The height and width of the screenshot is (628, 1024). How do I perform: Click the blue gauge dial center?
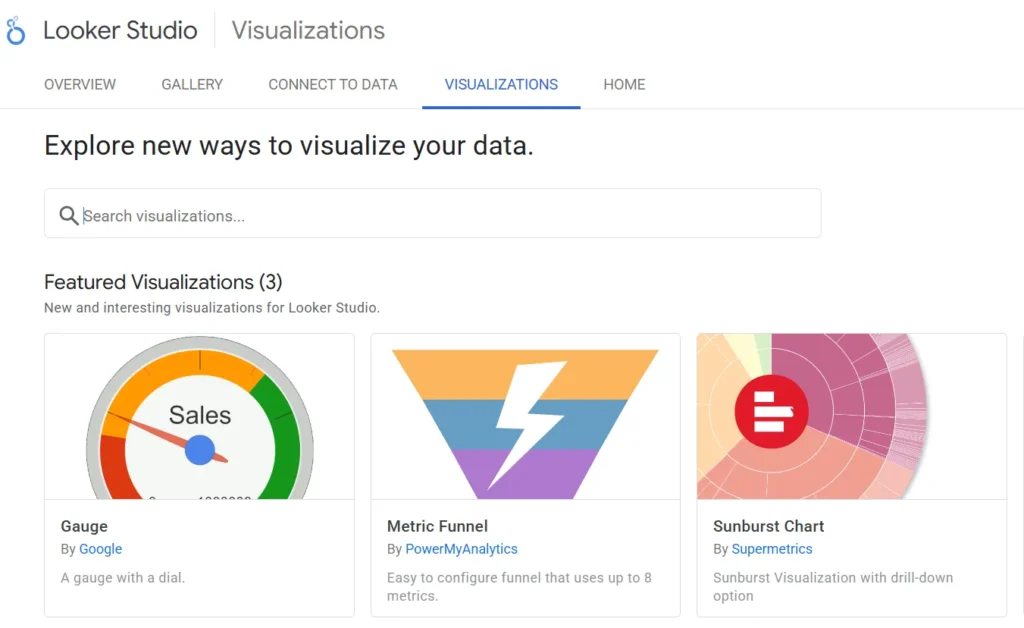pos(200,450)
